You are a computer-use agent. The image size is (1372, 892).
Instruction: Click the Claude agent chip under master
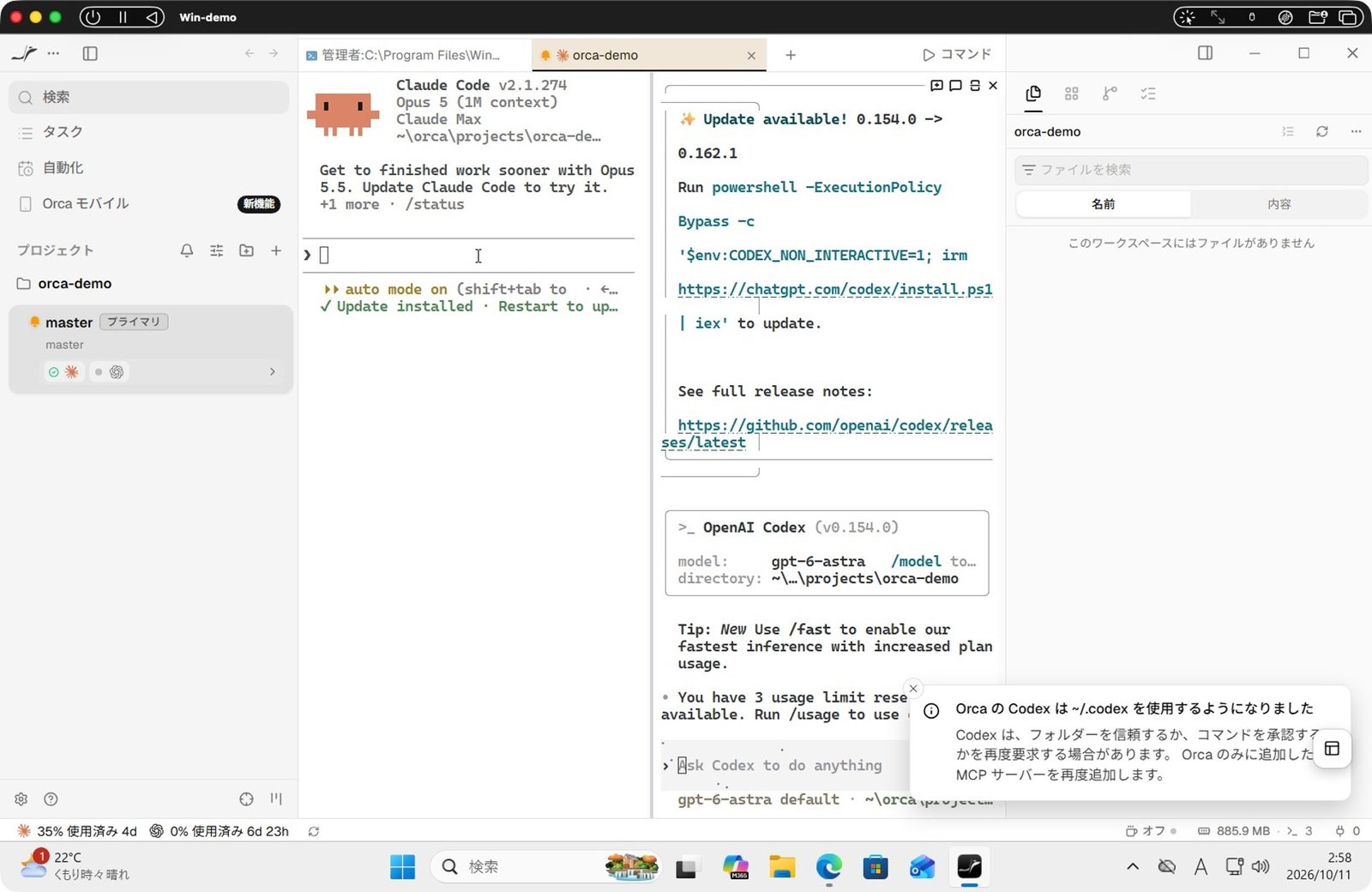63,371
